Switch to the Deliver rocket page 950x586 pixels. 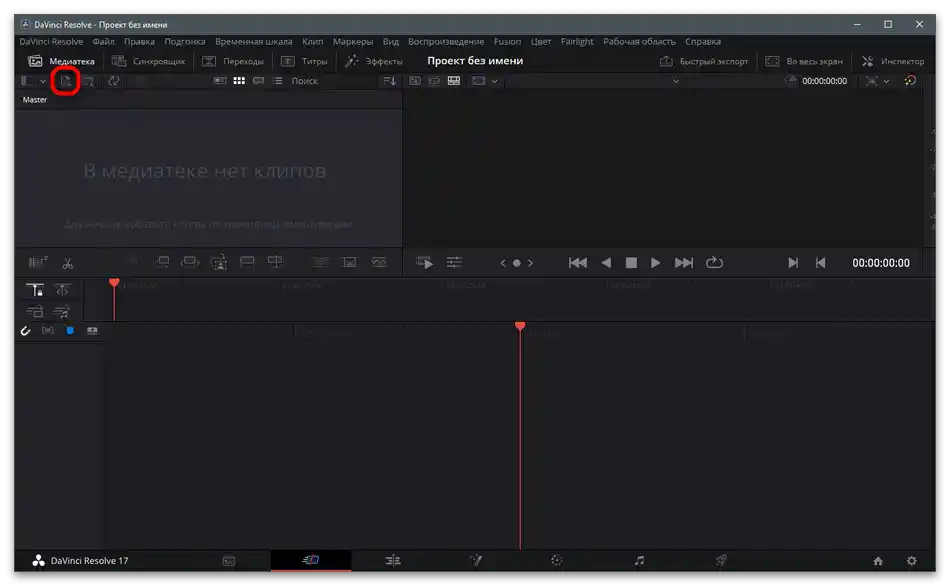click(721, 561)
